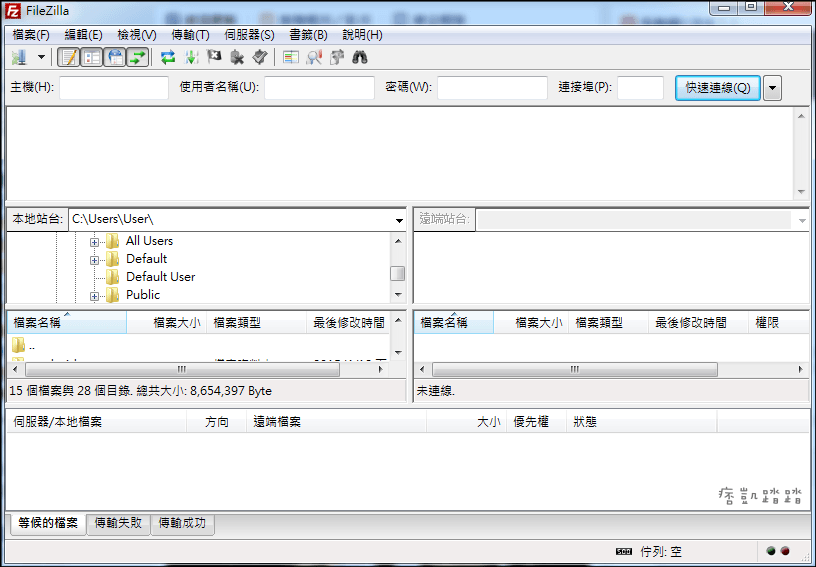Image resolution: width=816 pixels, height=567 pixels.
Task: Click local tree vertical scrollbar thumb
Action: tap(398, 274)
